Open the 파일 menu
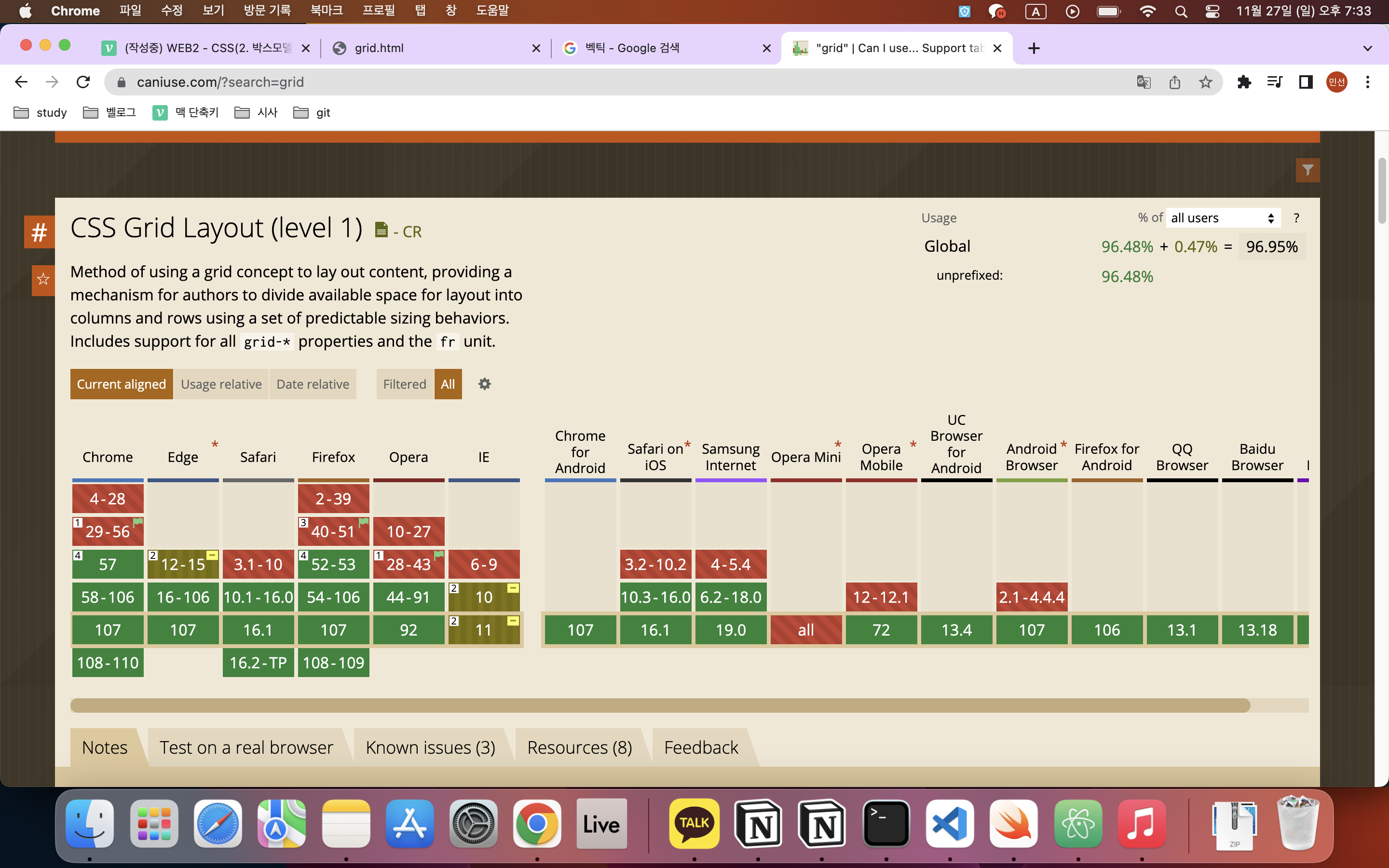Screen dimensions: 1389x868 pyautogui.click(x=130, y=10)
